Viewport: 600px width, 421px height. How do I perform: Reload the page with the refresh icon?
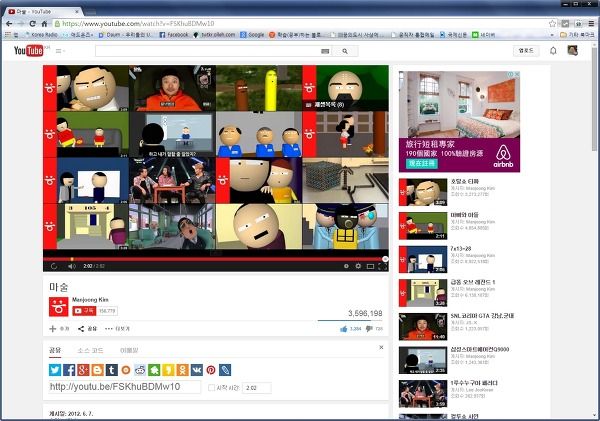33,24
